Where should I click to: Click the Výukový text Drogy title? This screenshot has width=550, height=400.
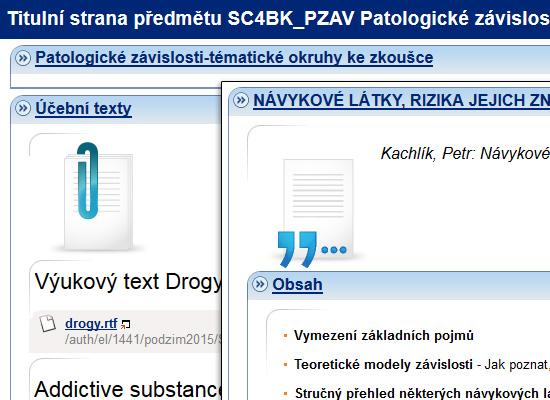(128, 281)
